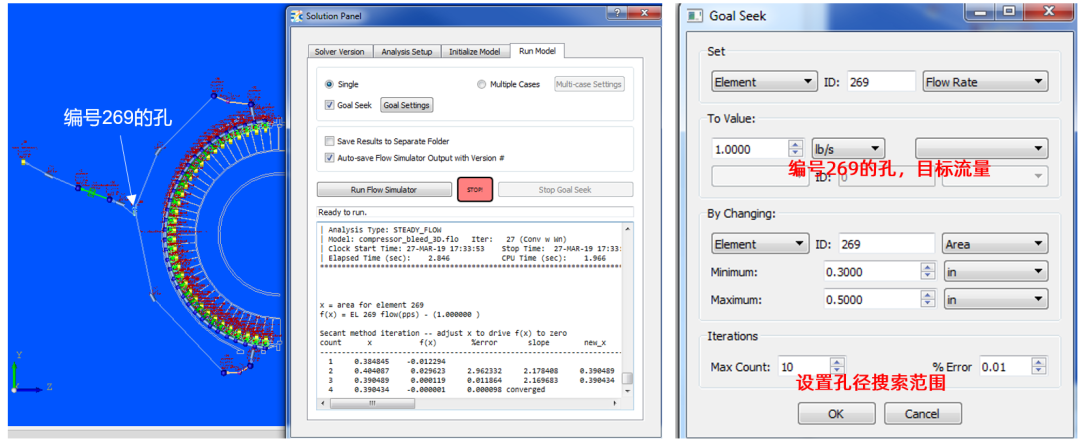The height and width of the screenshot is (443, 1080).
Task: Open the Analysis Setup tab
Action: (x=407, y=52)
